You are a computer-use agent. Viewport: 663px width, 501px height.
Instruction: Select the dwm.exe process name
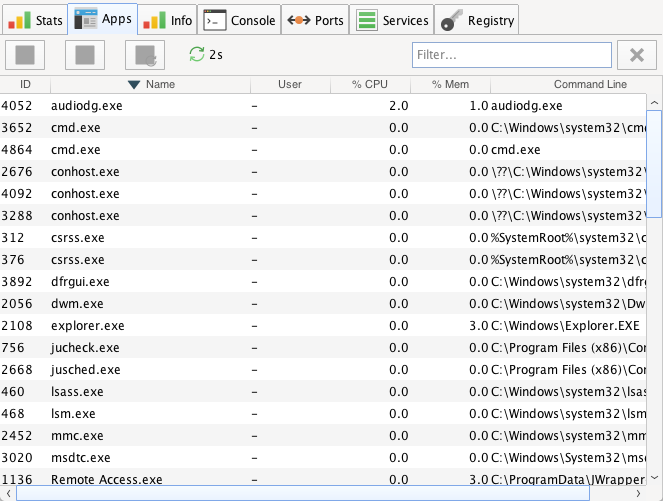(x=77, y=304)
